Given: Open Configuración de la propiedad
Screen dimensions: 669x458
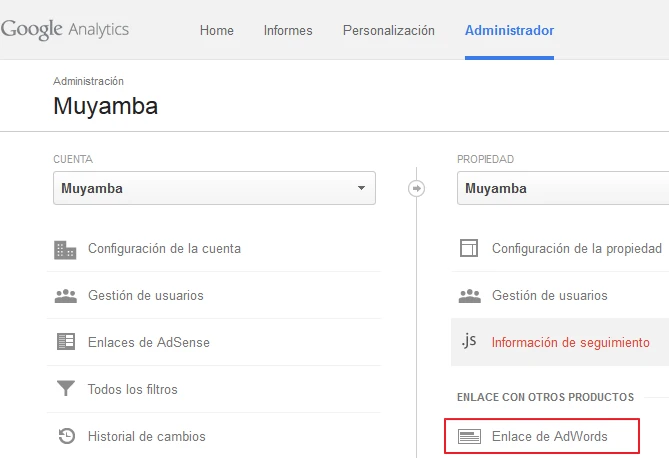Looking at the screenshot, I should [x=576, y=248].
